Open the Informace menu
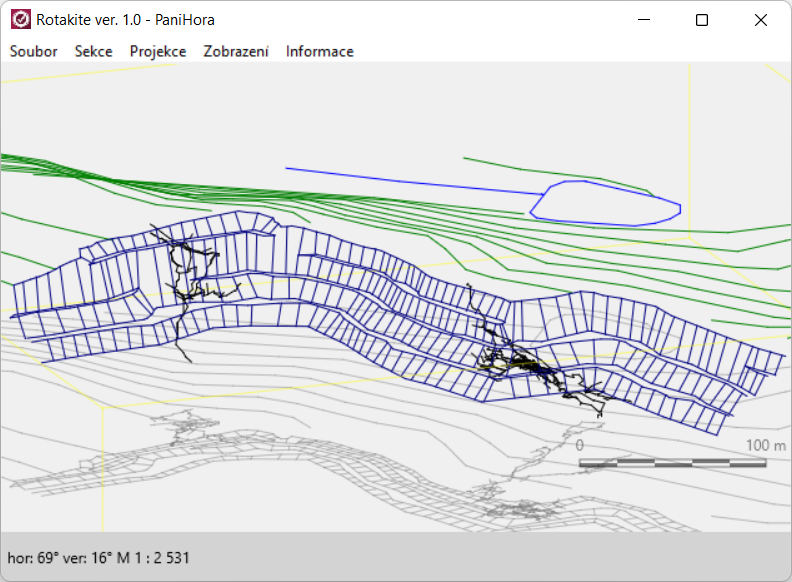The width and height of the screenshot is (792, 582). pos(320,52)
